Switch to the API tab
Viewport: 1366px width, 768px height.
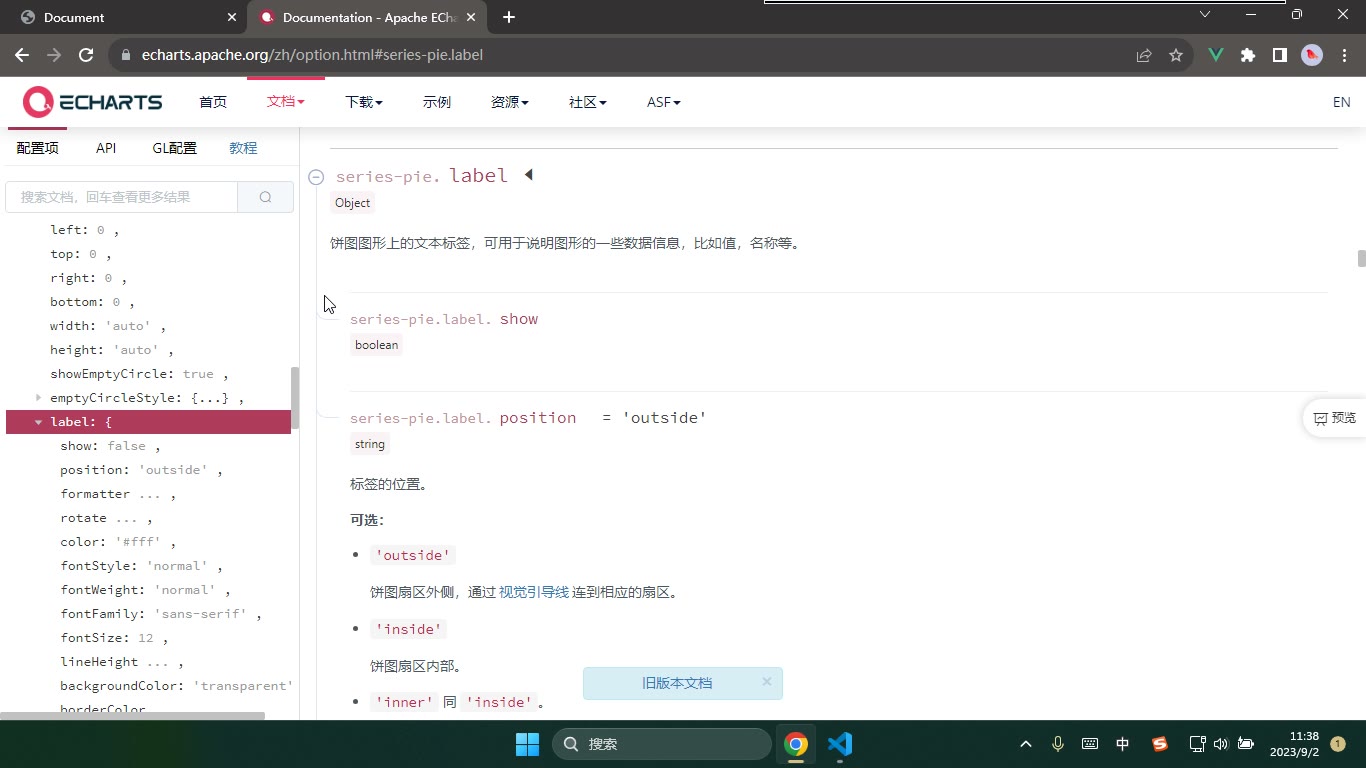[106, 148]
